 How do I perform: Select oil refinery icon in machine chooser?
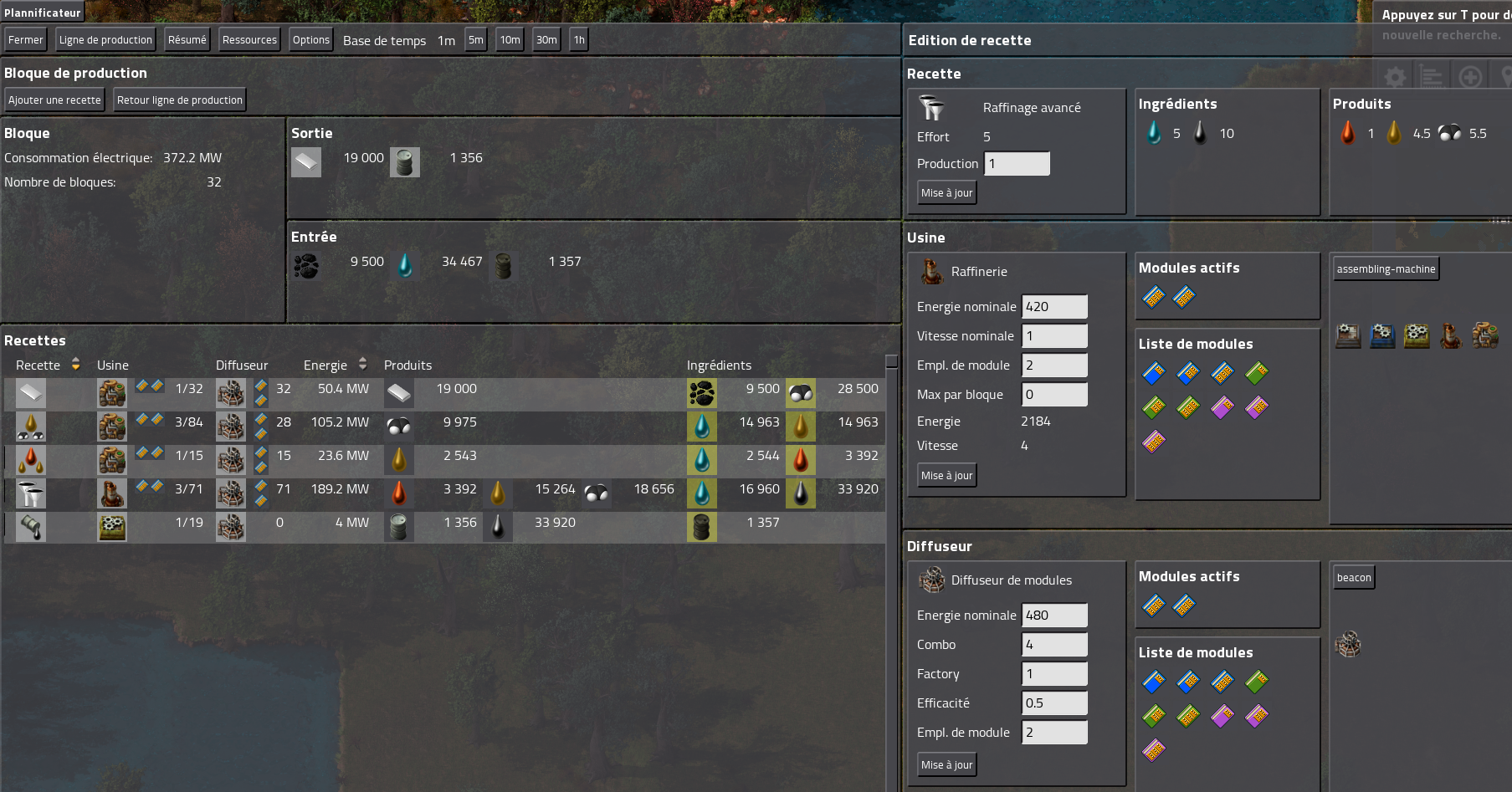1451,335
